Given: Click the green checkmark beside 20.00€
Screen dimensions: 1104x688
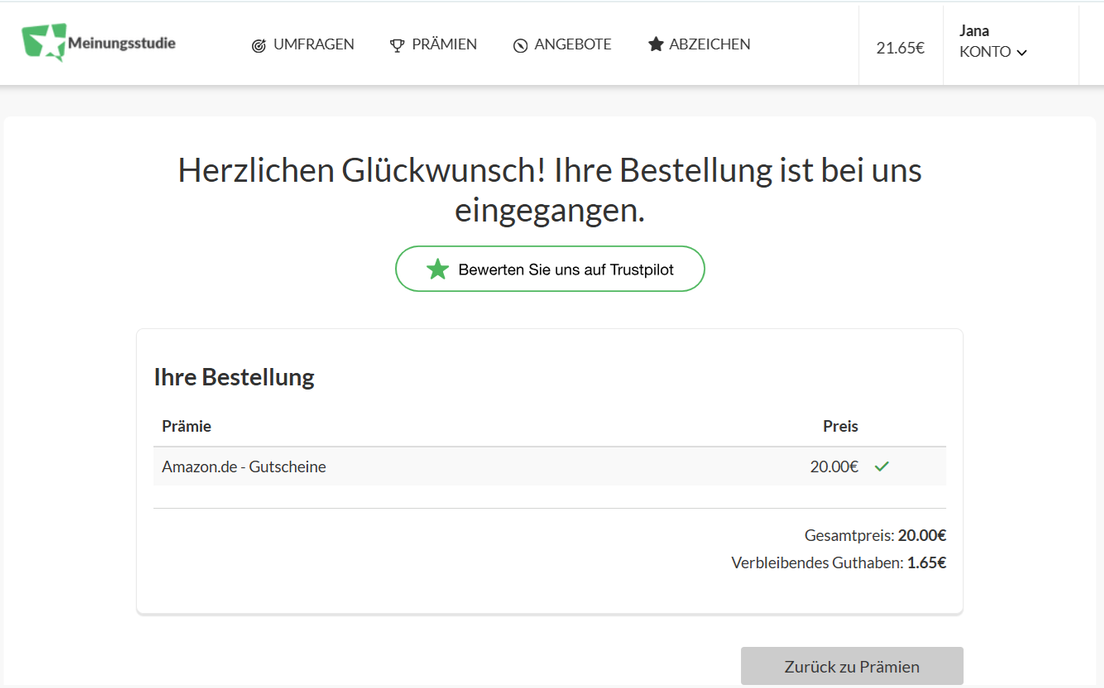Looking at the screenshot, I should coord(882,466).
